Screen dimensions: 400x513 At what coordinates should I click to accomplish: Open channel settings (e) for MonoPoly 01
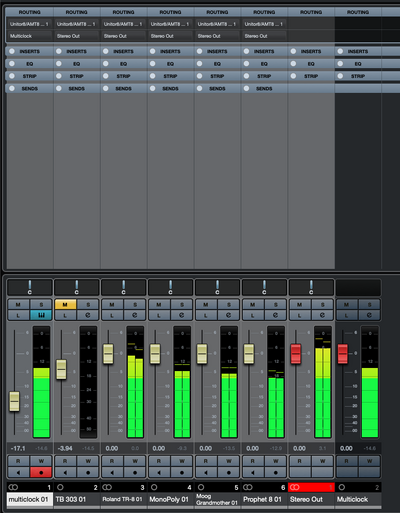(182, 315)
